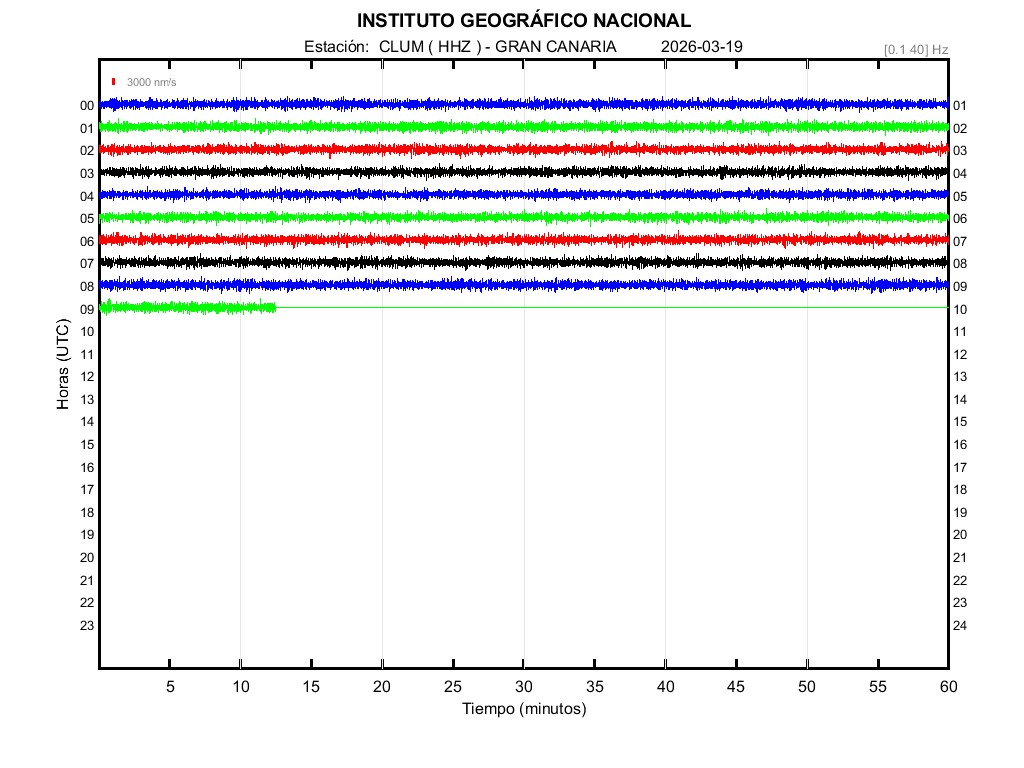Select the INSTITUTO GEOGRÁFICO NACIONAL title
Screen dimensions: 1024x768
[x=523, y=21]
